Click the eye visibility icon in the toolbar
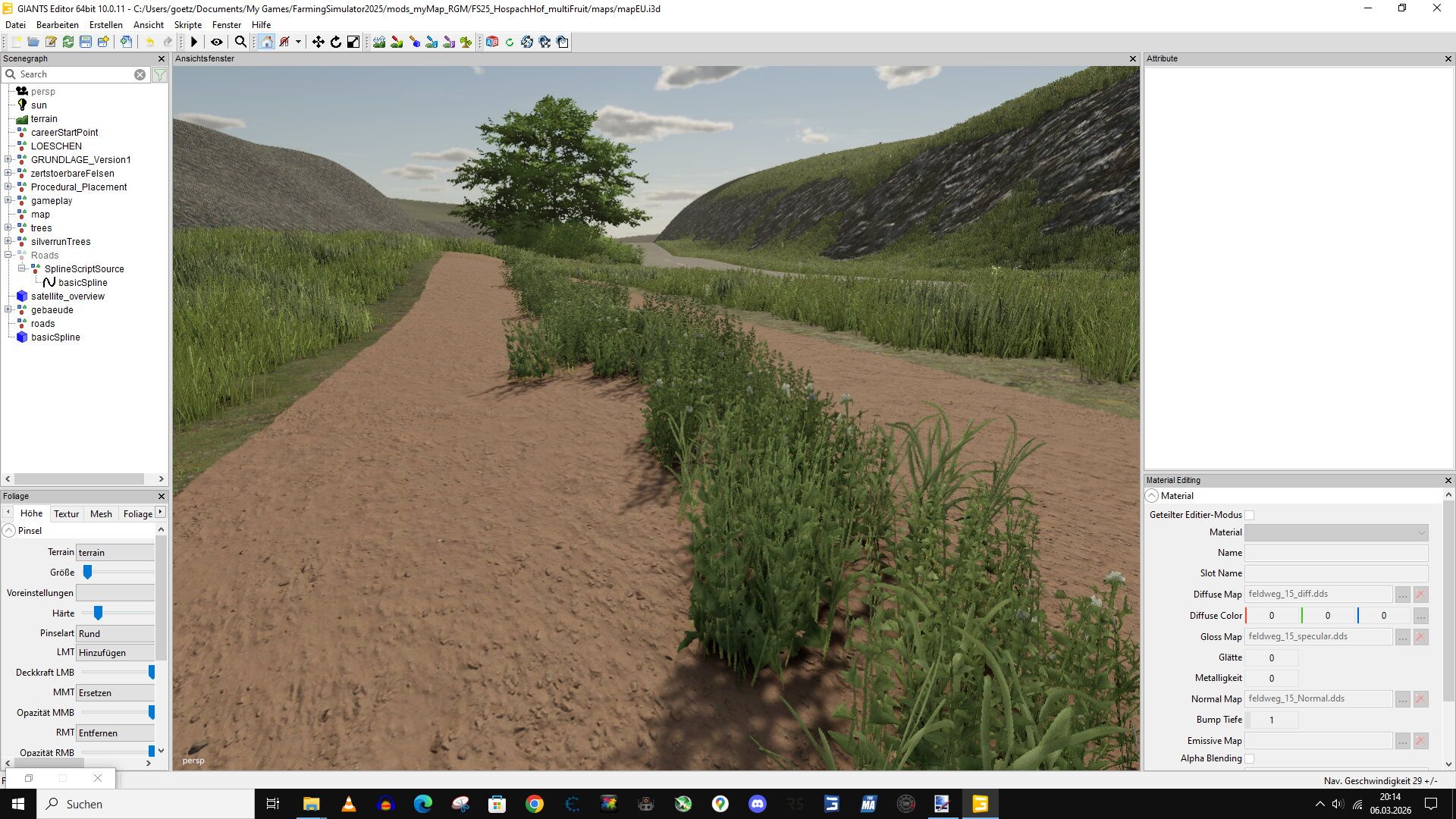The height and width of the screenshot is (819, 1456). click(x=216, y=42)
